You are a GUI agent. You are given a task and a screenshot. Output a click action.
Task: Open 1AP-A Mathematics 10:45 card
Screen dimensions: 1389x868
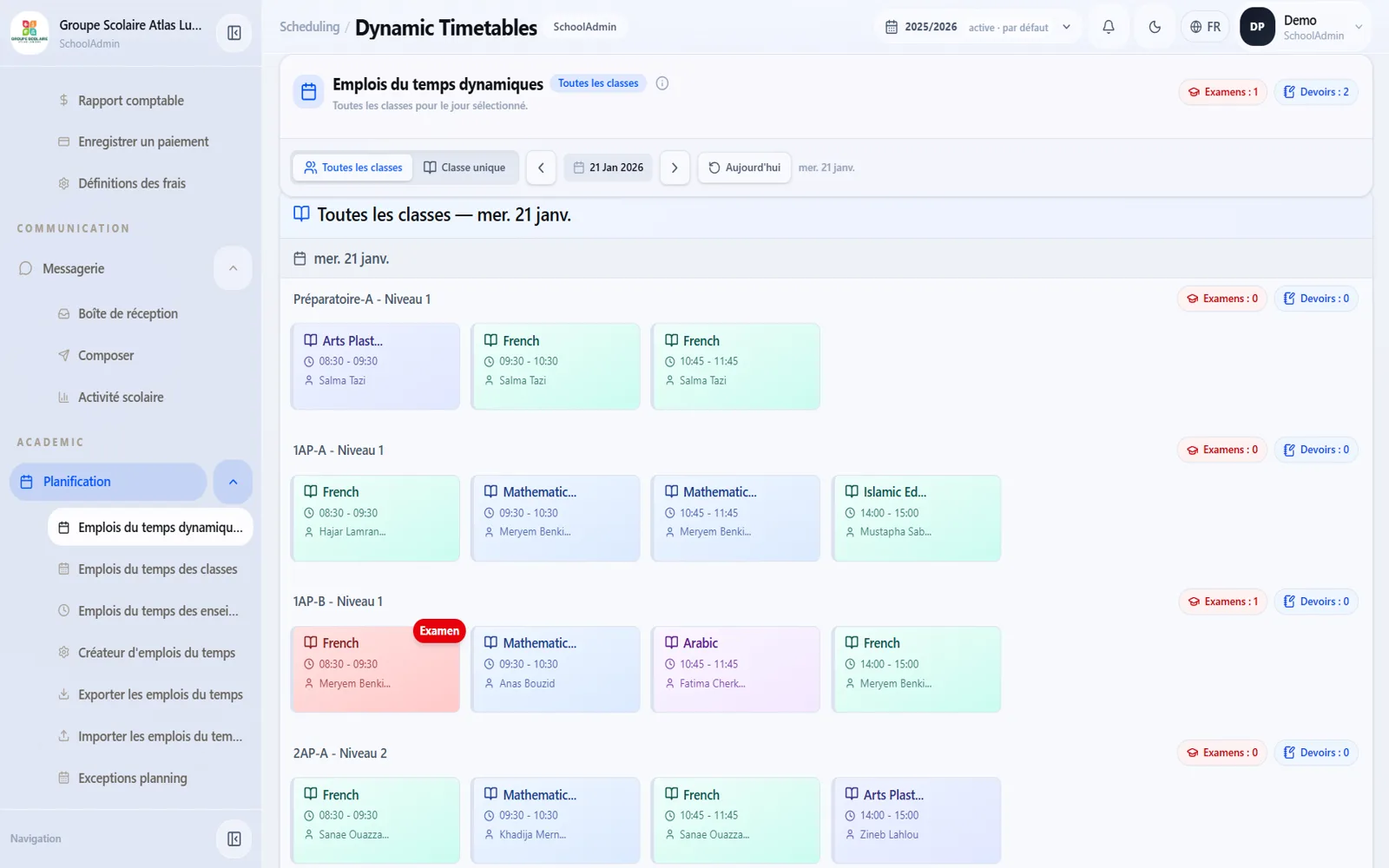click(736, 518)
